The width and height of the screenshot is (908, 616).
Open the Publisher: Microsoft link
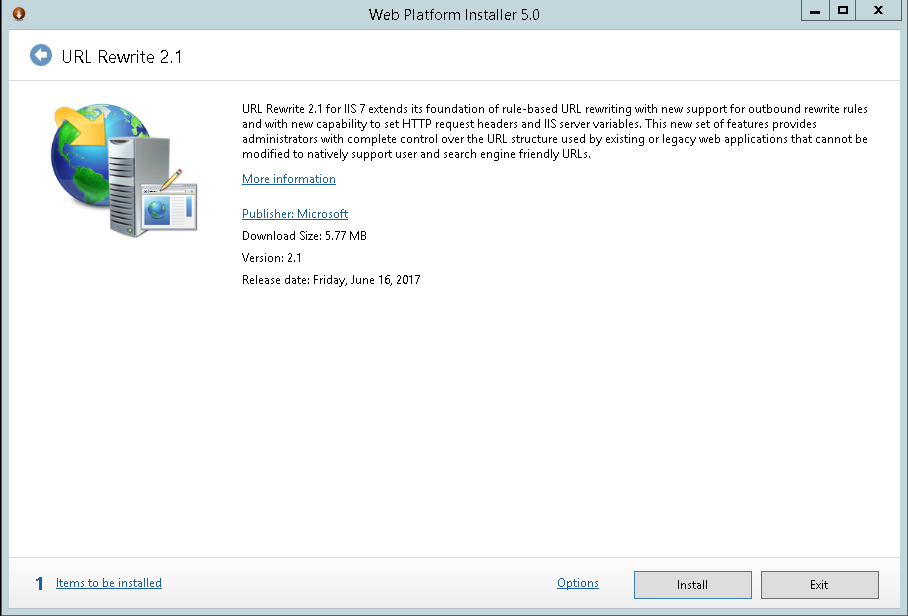point(295,214)
